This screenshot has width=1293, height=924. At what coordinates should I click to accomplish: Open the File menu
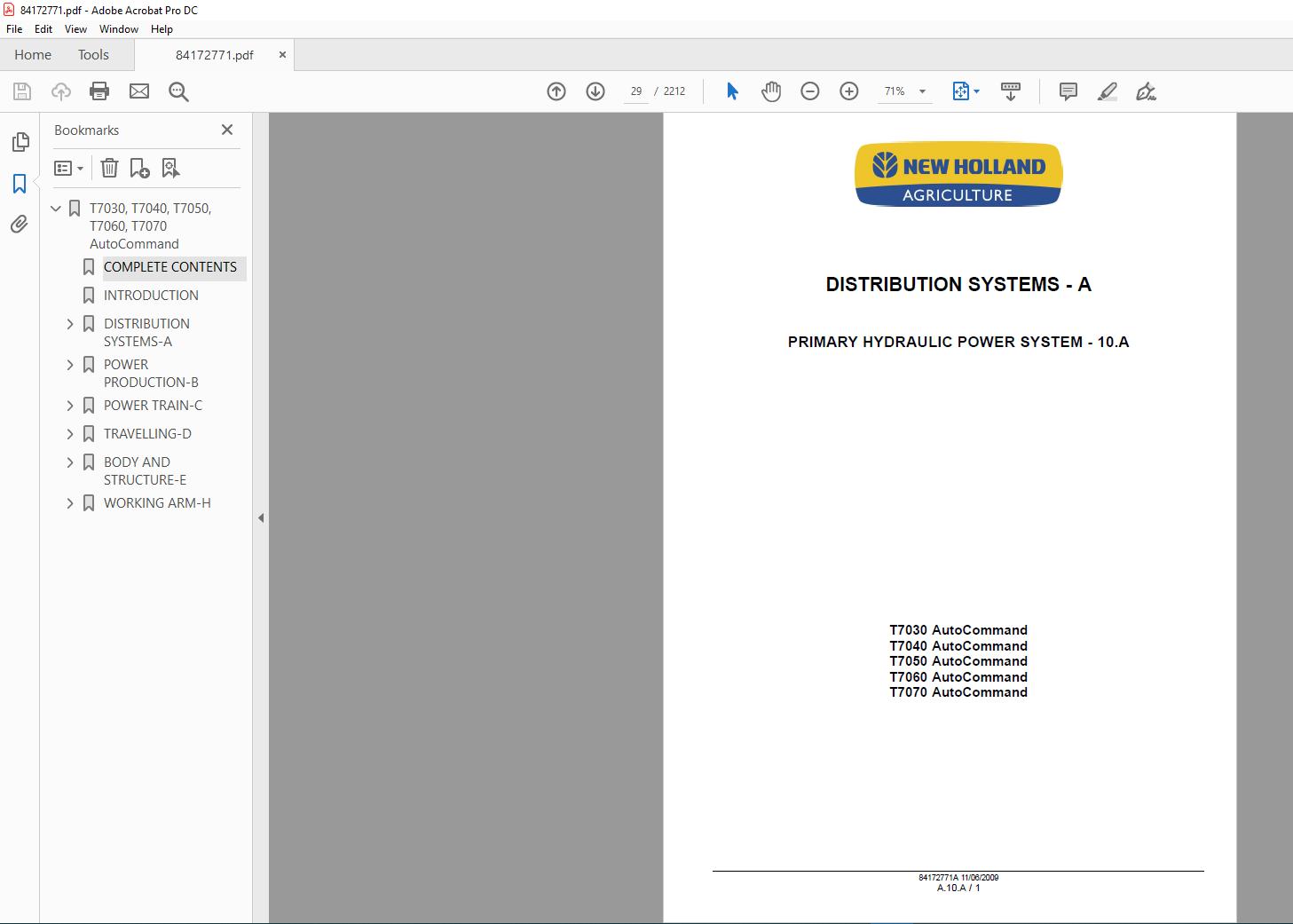14,29
